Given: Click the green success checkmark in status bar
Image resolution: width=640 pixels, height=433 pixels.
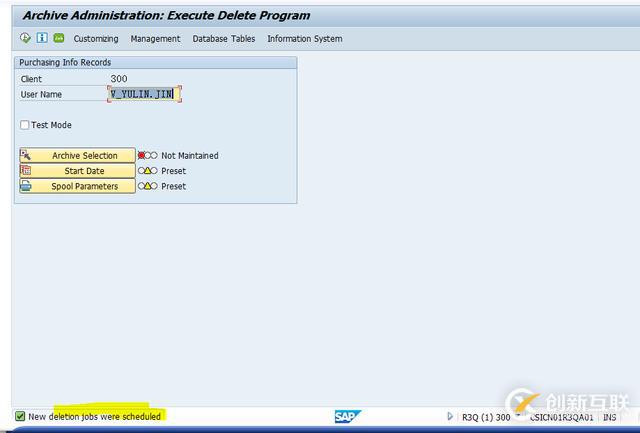Looking at the screenshot, I should coord(20,416).
